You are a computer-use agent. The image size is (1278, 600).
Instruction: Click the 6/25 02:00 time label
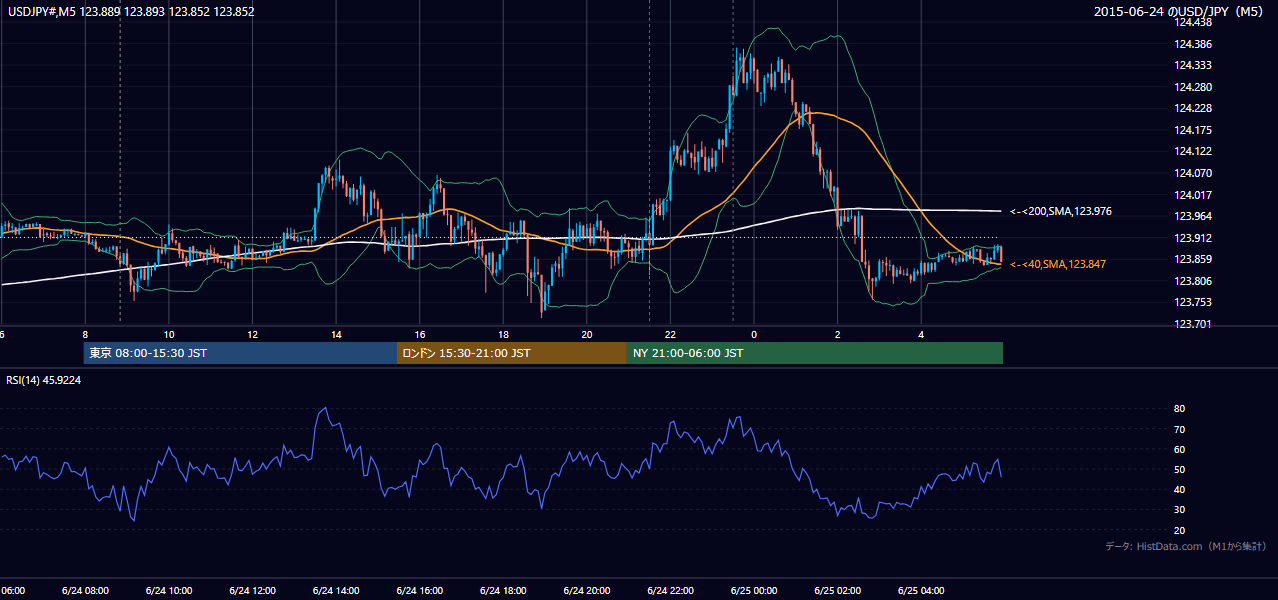(x=837, y=590)
